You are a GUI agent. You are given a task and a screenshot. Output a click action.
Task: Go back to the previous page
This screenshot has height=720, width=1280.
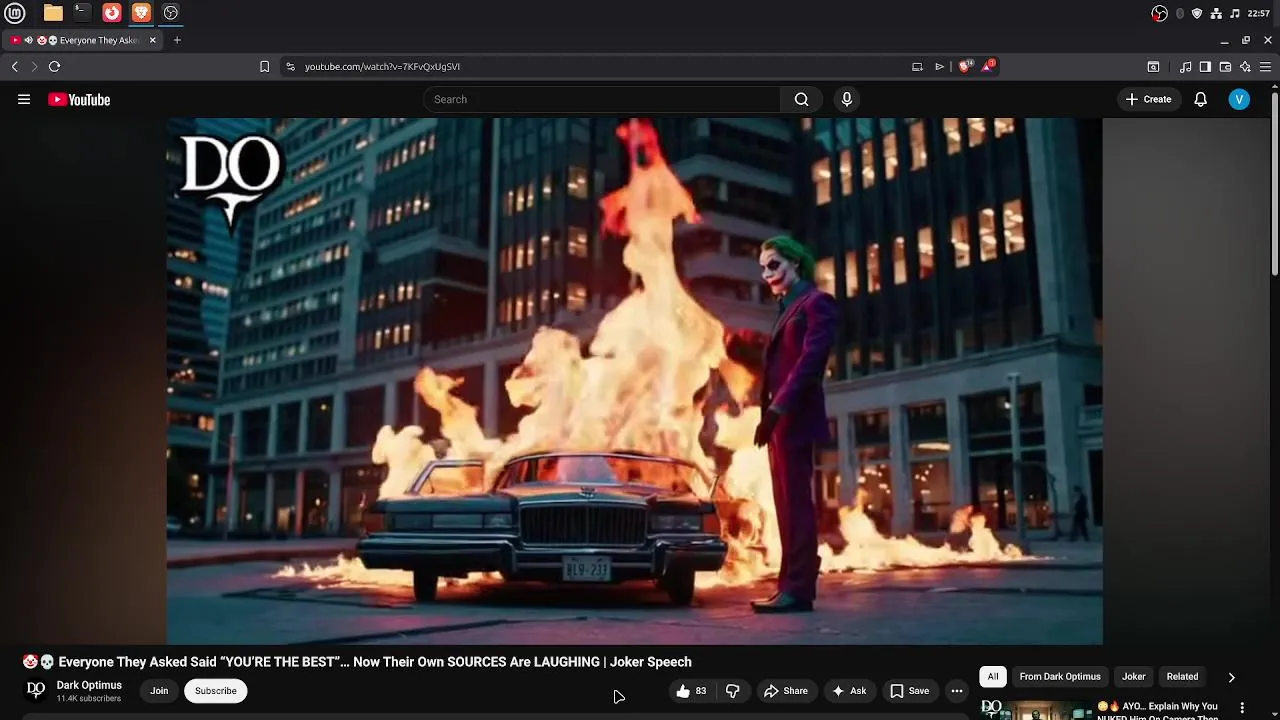pyautogui.click(x=14, y=66)
